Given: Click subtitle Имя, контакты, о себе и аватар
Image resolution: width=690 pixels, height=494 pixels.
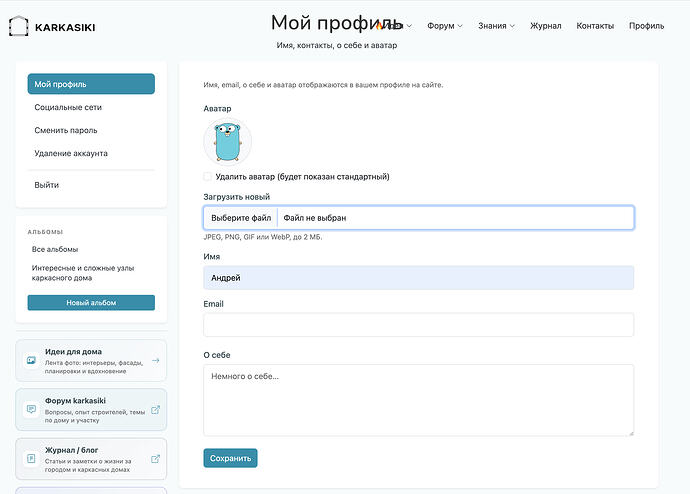Looking at the screenshot, I should click(337, 45).
